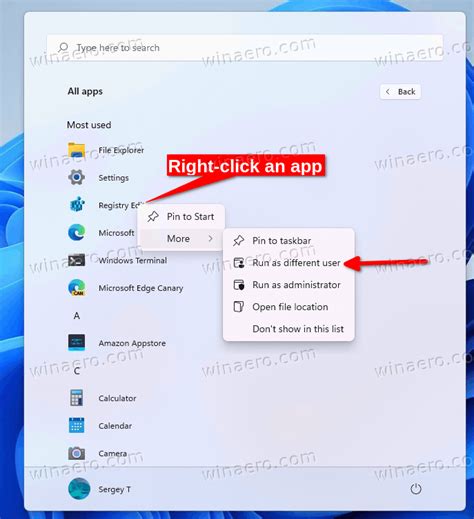
Task: Click the Settings app label
Action: tap(113, 178)
